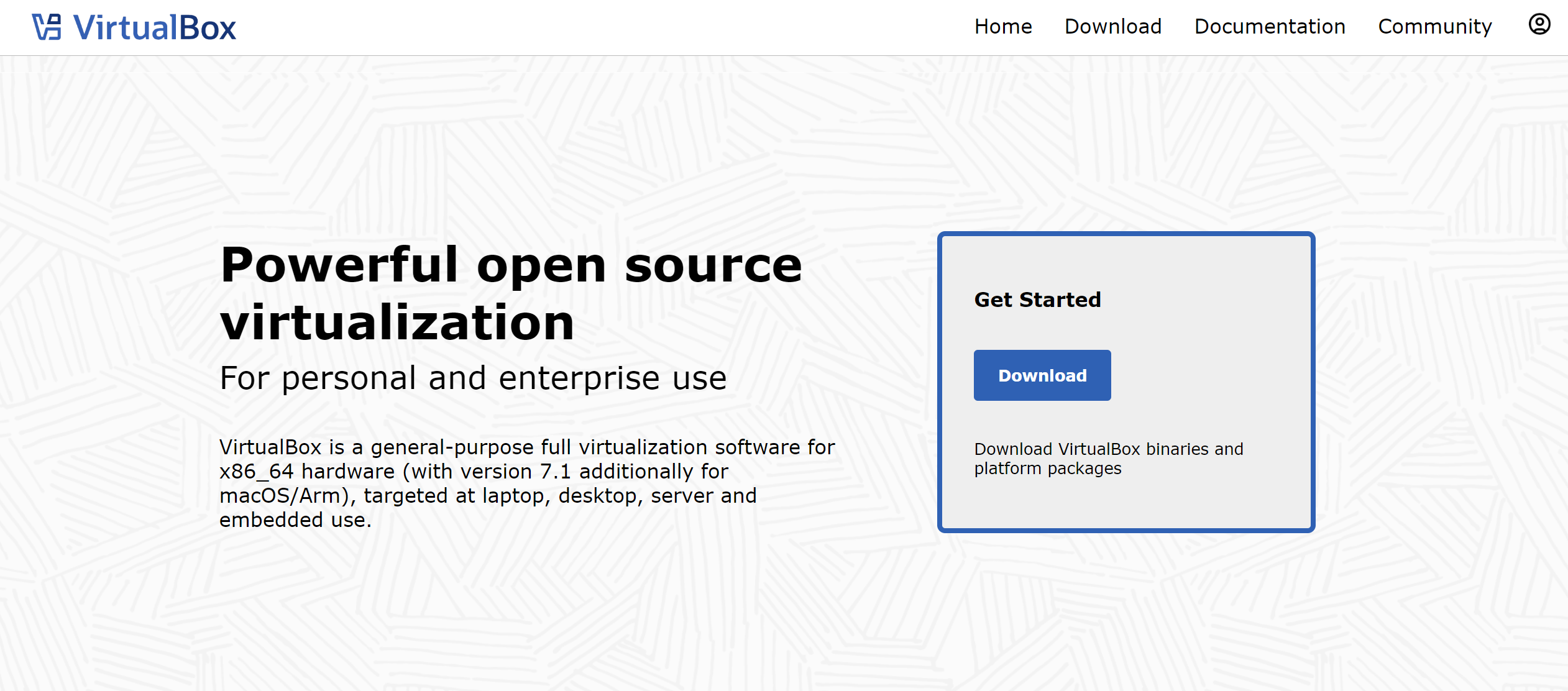Screen dimensions: 1568x691
Task: Go to the Home page
Action: coord(1002,27)
